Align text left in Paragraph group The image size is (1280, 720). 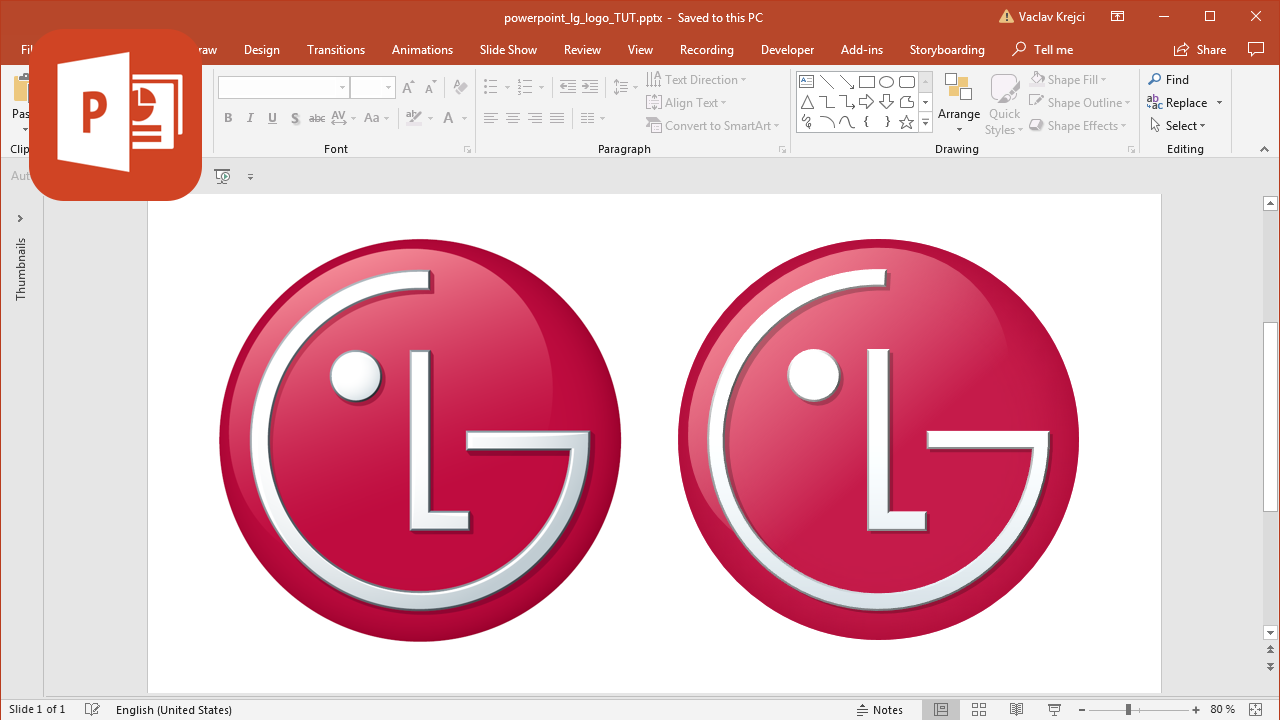click(490, 118)
